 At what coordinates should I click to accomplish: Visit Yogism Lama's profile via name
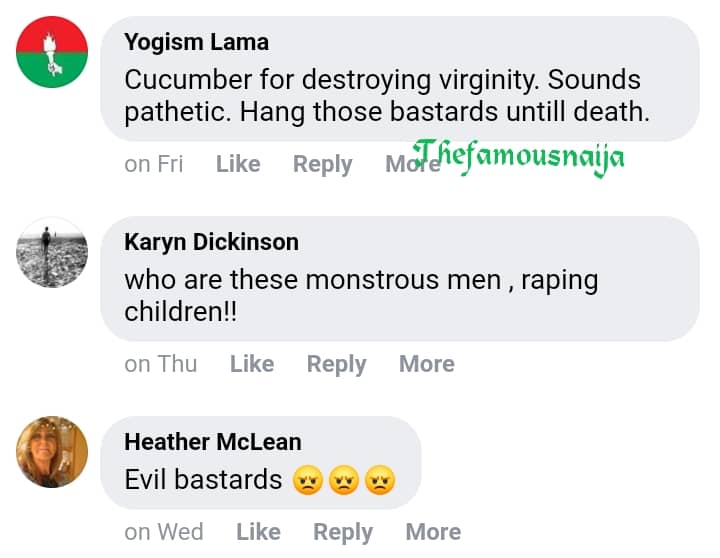click(x=196, y=42)
